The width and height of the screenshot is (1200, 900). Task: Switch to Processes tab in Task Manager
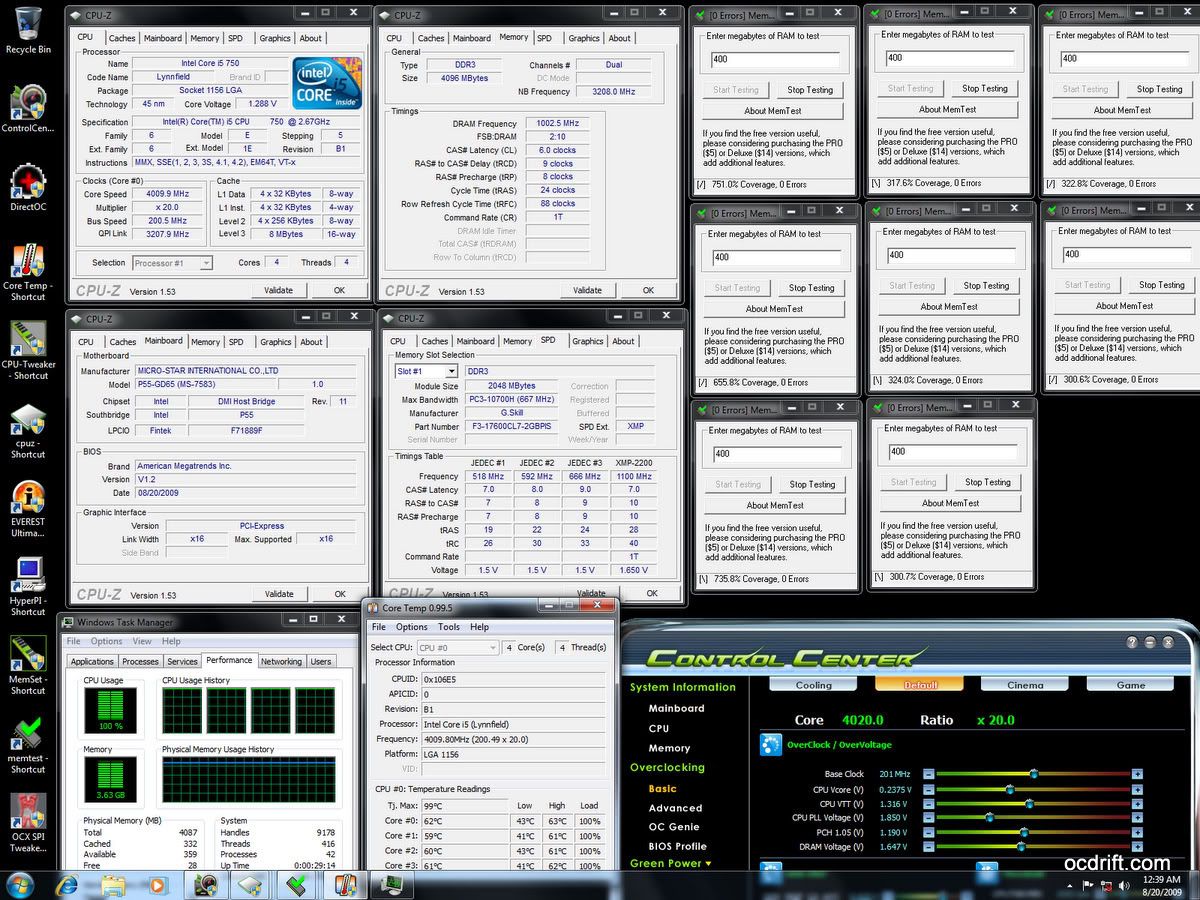140,661
